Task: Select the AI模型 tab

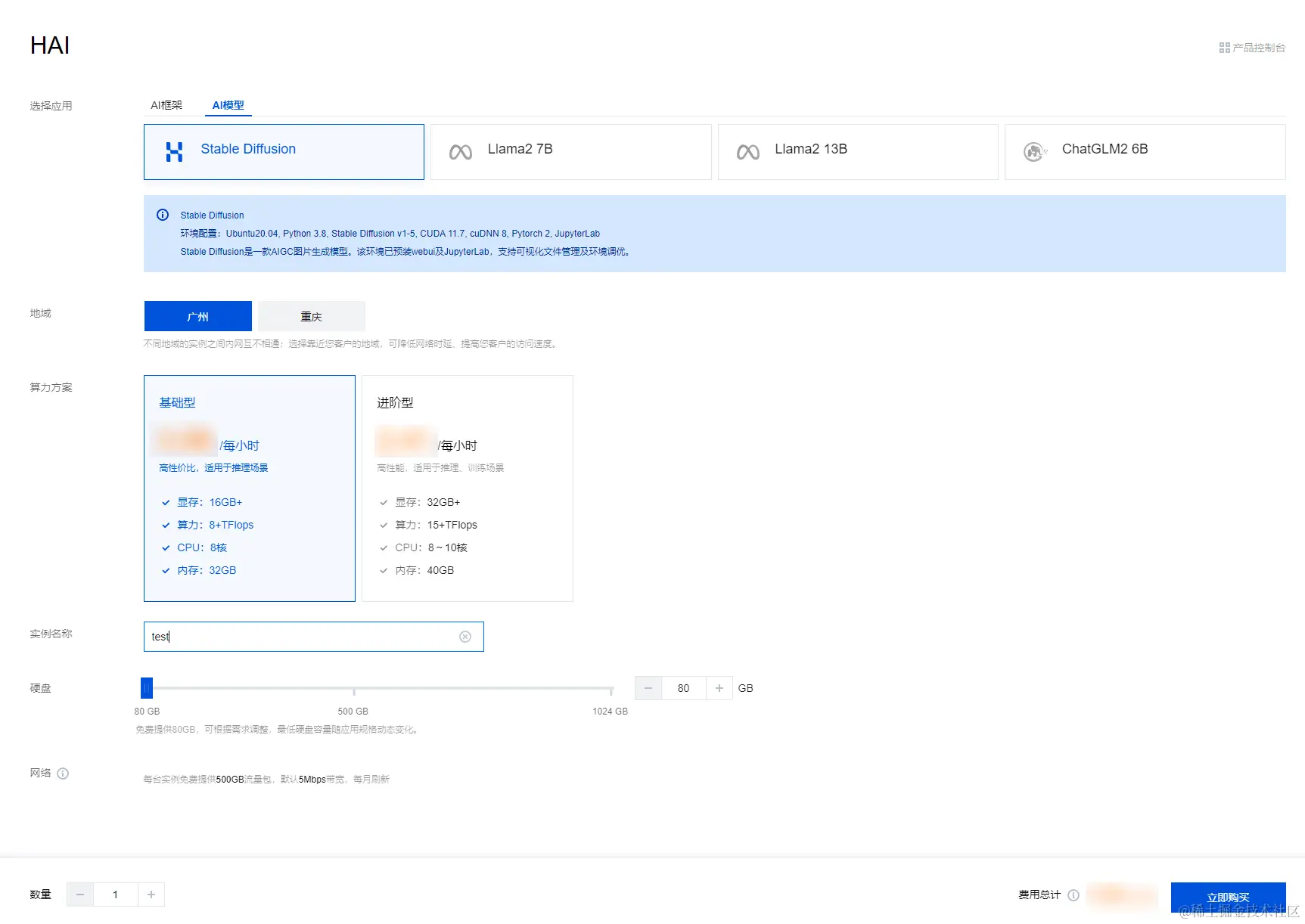Action: point(228,105)
